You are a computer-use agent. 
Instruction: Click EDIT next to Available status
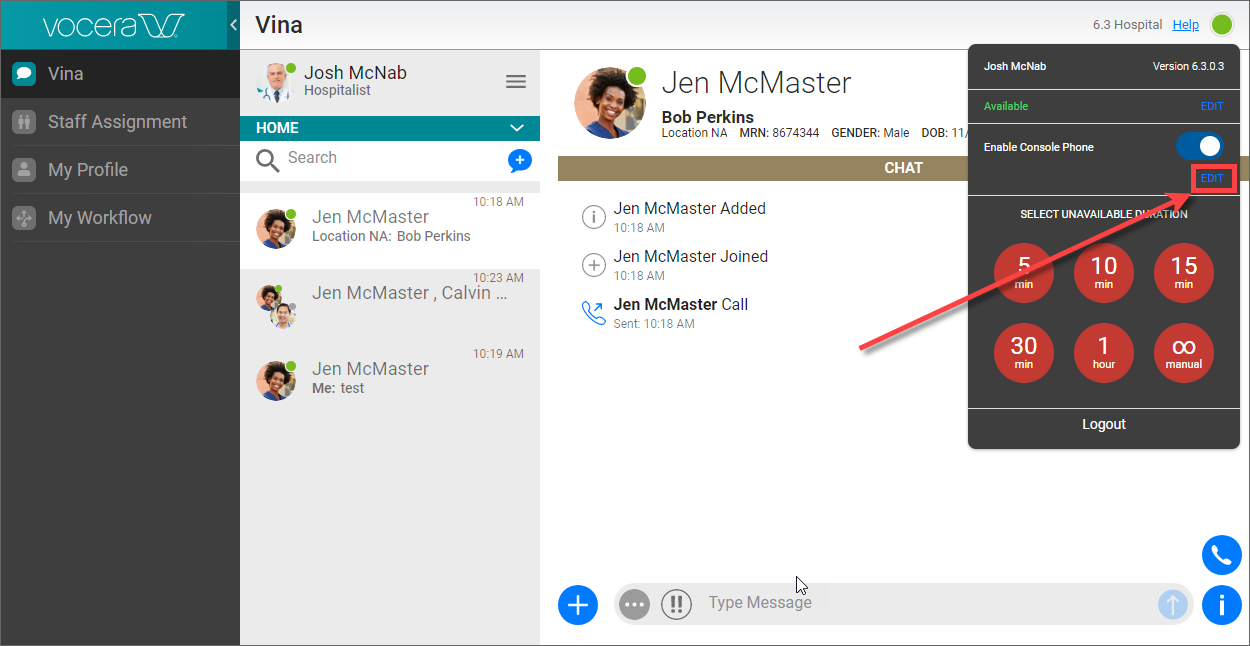(x=1211, y=106)
